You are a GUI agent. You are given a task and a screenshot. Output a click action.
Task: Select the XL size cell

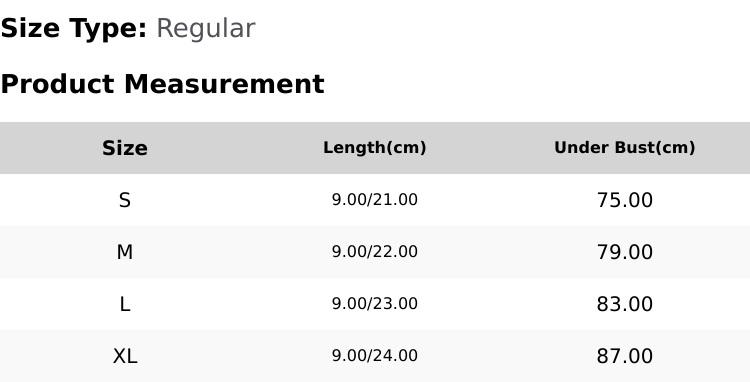(x=125, y=356)
